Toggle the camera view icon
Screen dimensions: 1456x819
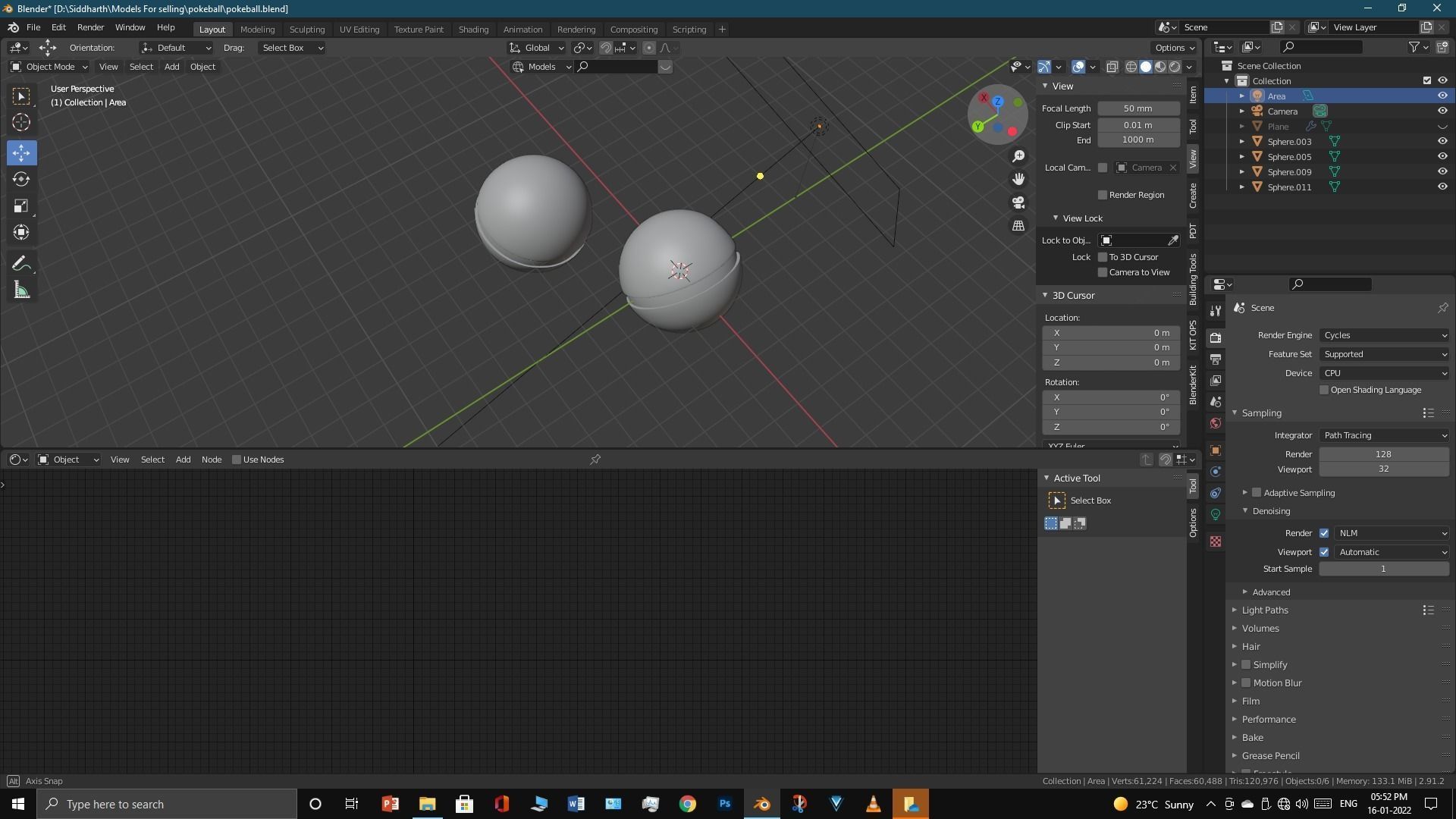1018,202
